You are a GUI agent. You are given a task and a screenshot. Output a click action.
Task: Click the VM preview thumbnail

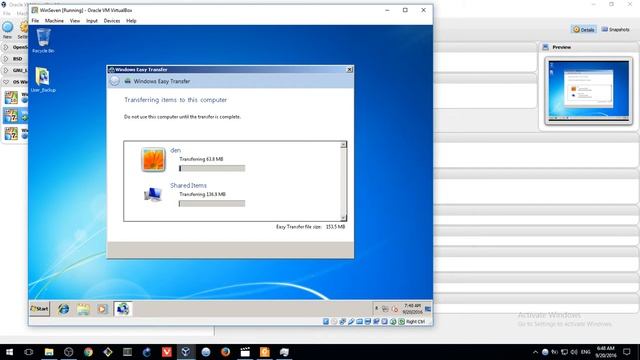click(x=588, y=91)
